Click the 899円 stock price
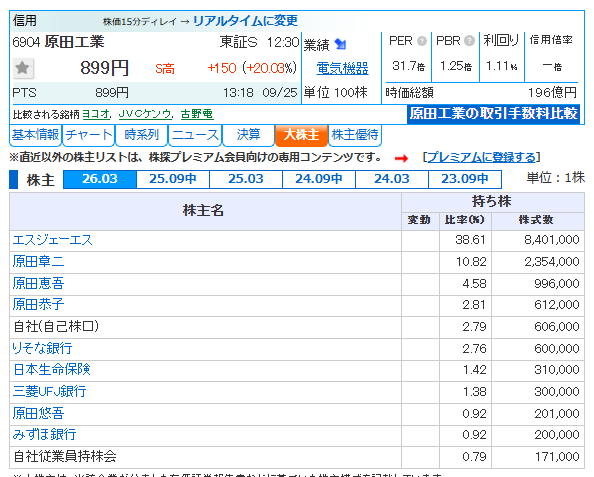This screenshot has height=477, width=594. (x=105, y=68)
